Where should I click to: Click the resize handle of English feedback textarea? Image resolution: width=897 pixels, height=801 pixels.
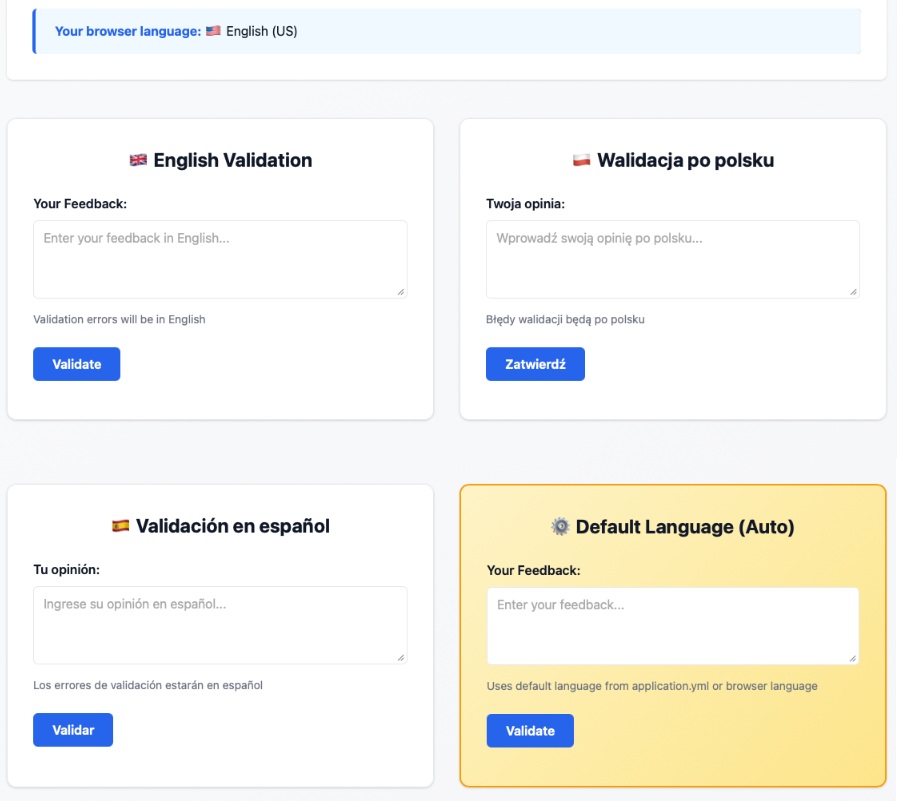(401, 291)
